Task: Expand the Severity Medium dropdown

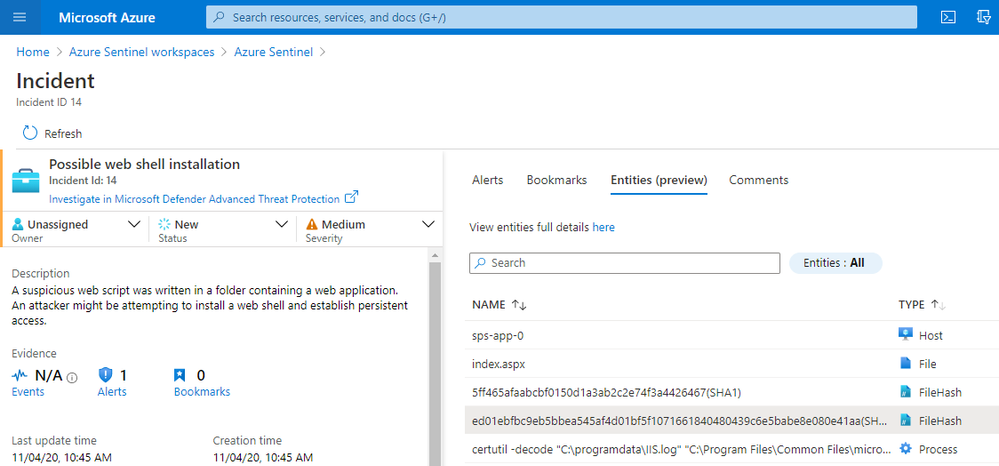Action: pyautogui.click(x=428, y=224)
